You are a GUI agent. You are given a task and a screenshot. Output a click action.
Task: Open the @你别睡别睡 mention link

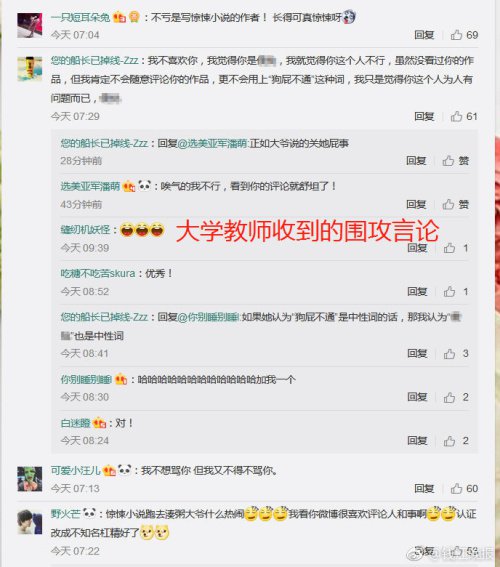[x=208, y=317]
